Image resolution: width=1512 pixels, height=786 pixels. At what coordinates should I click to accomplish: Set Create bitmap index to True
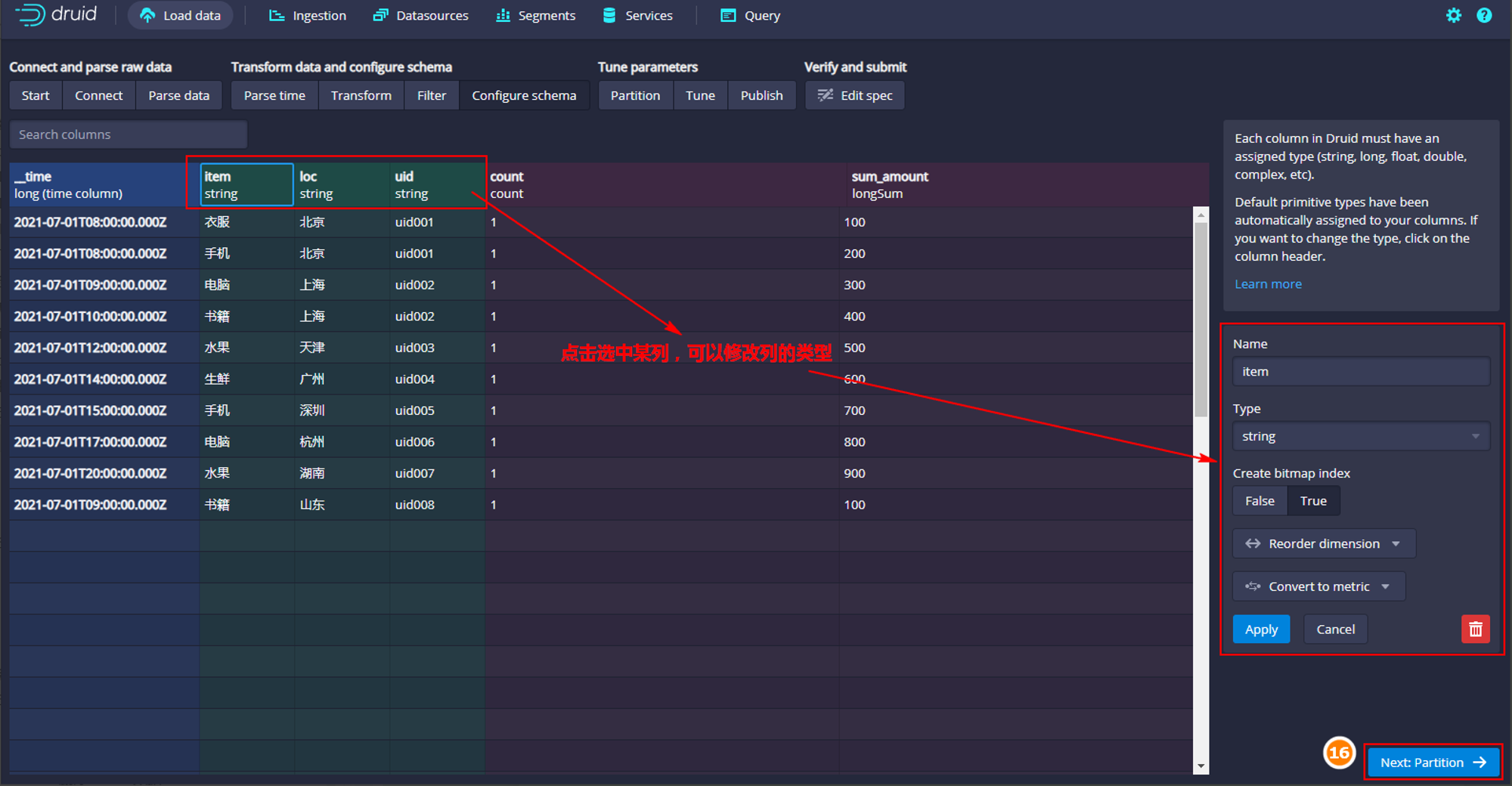tap(1313, 501)
